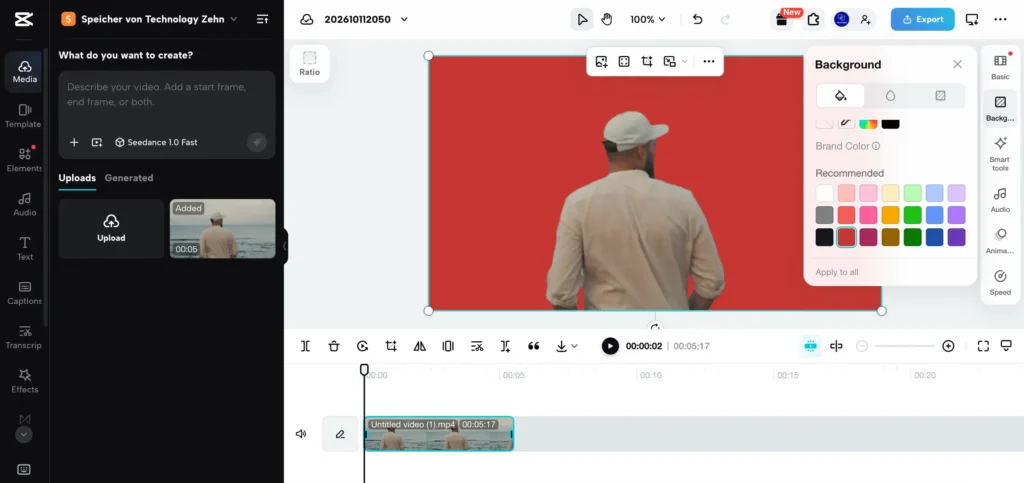The width and height of the screenshot is (1024, 483).
Task: Click the Export button
Action: [922, 20]
